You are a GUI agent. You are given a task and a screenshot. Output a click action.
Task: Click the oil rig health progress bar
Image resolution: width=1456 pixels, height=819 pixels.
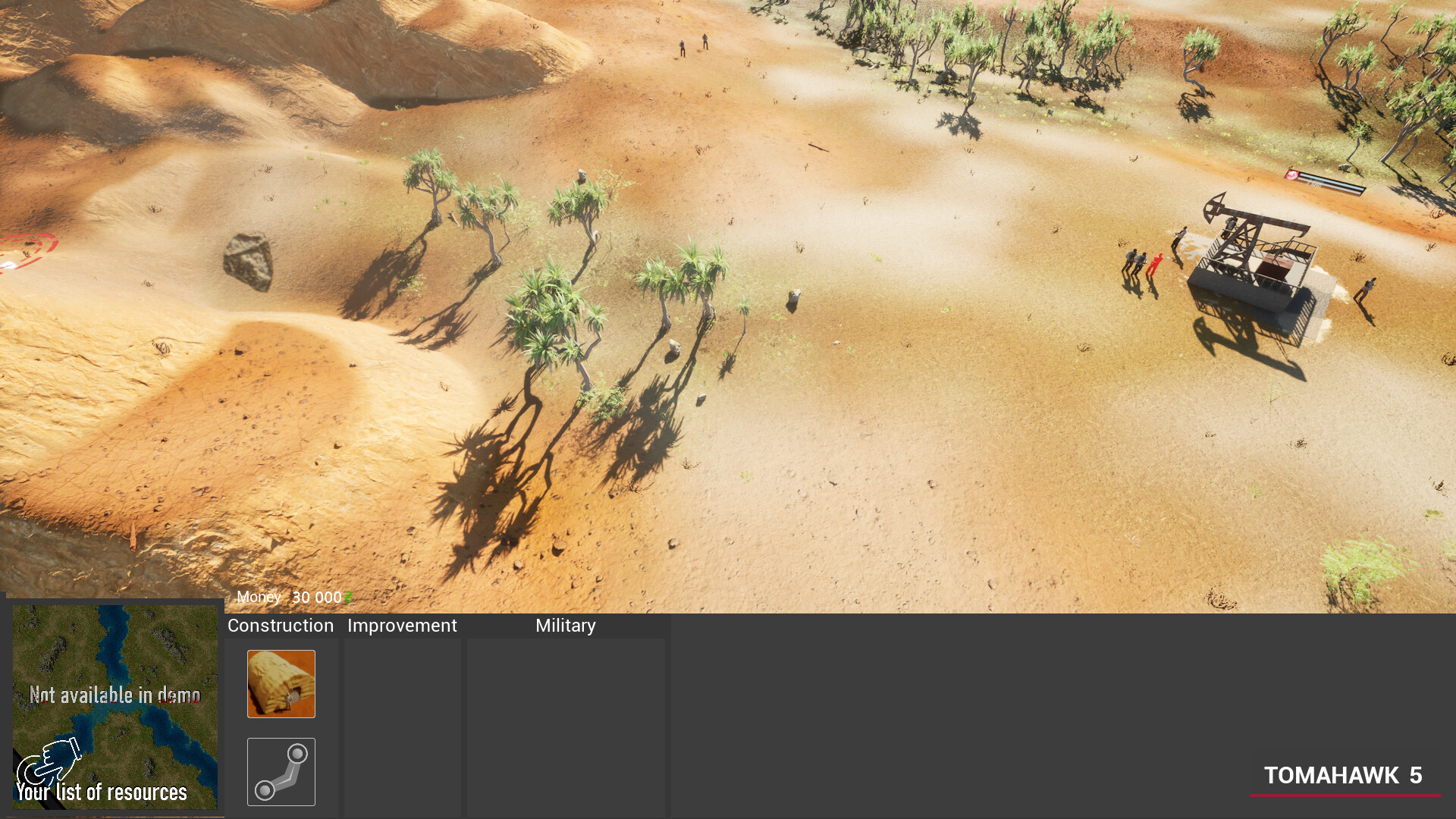[x=1332, y=183]
